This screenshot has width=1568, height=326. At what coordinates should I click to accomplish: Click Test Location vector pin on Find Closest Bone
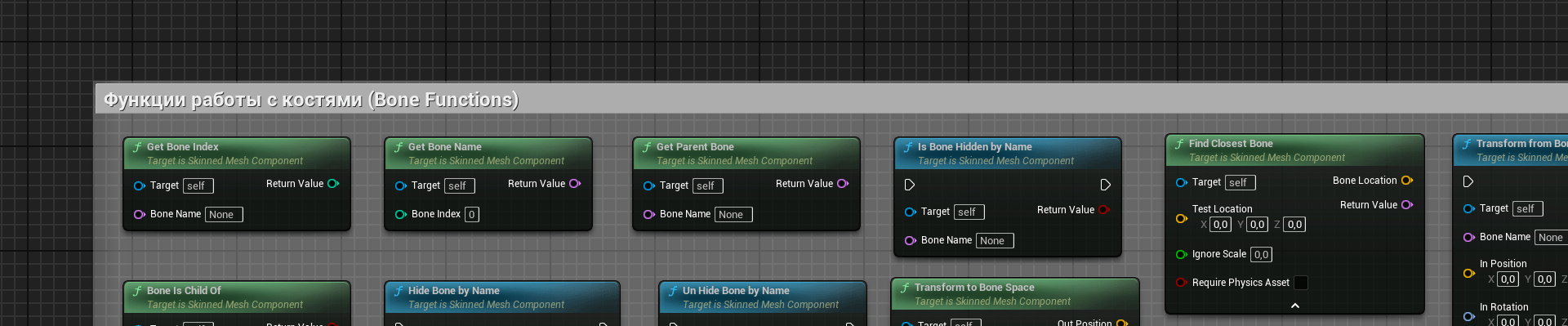pos(1182,218)
